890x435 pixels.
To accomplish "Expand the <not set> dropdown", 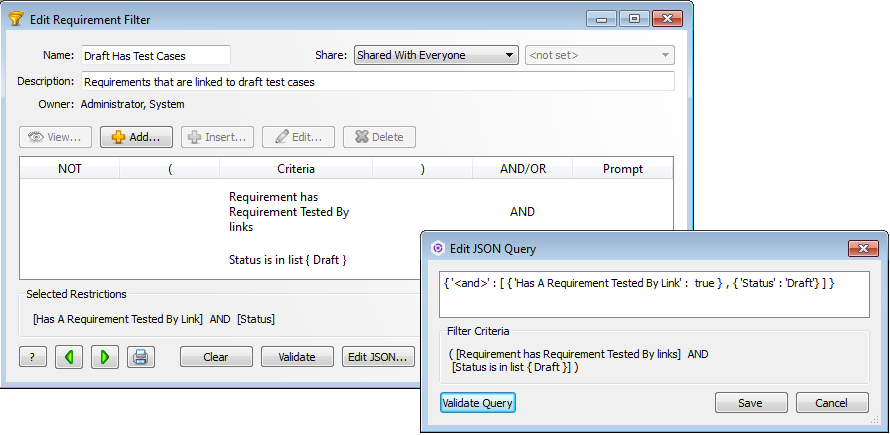I will [x=599, y=56].
